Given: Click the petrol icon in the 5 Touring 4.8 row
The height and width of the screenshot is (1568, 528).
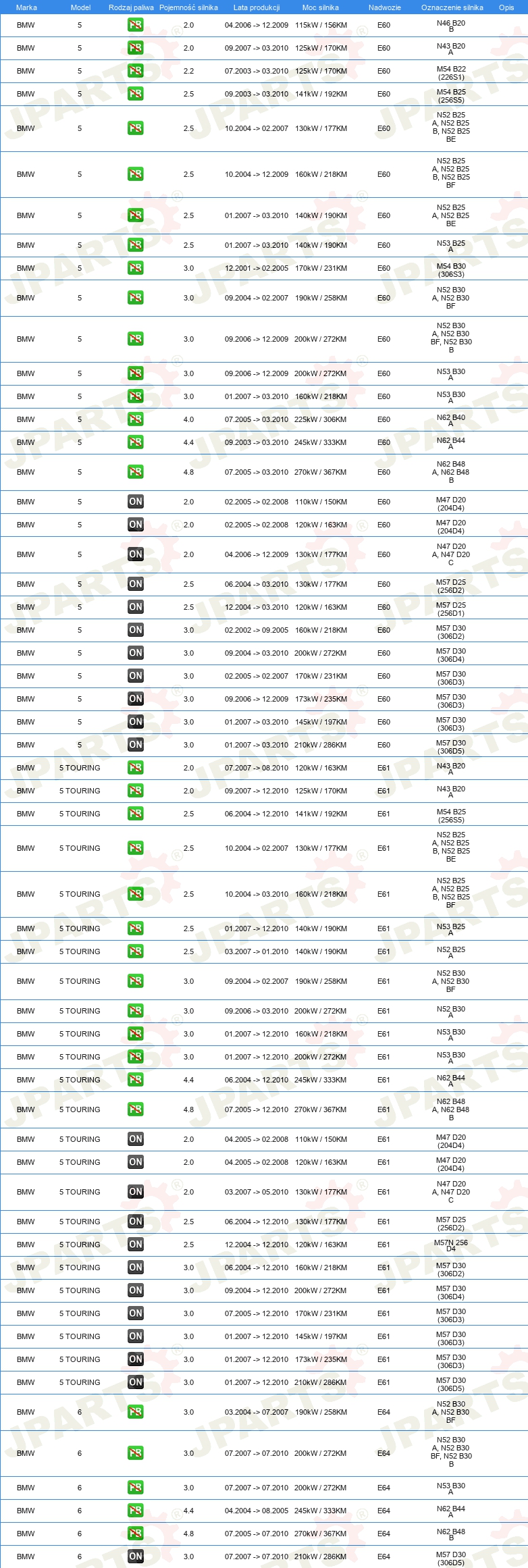Looking at the screenshot, I should (x=135, y=1109).
